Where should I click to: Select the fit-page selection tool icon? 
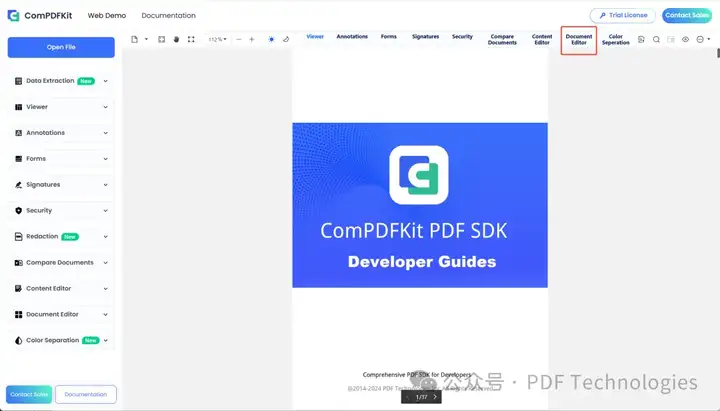coord(162,39)
